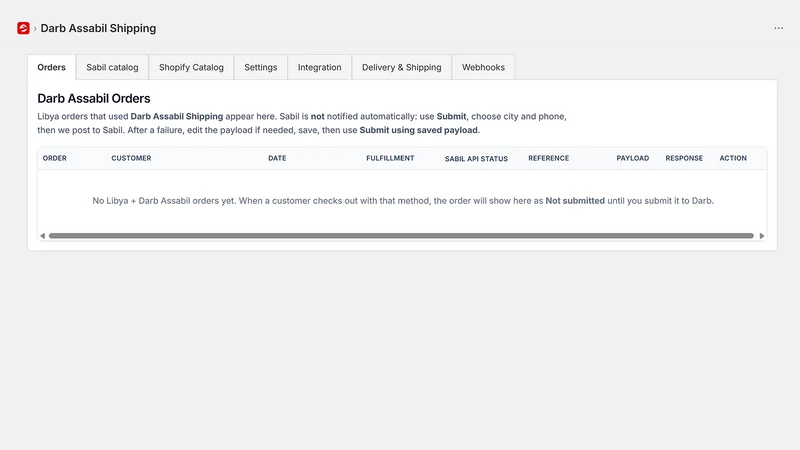800x450 pixels.
Task: Click the right arrow of the horizontal scrollbar
Action: [762, 236]
